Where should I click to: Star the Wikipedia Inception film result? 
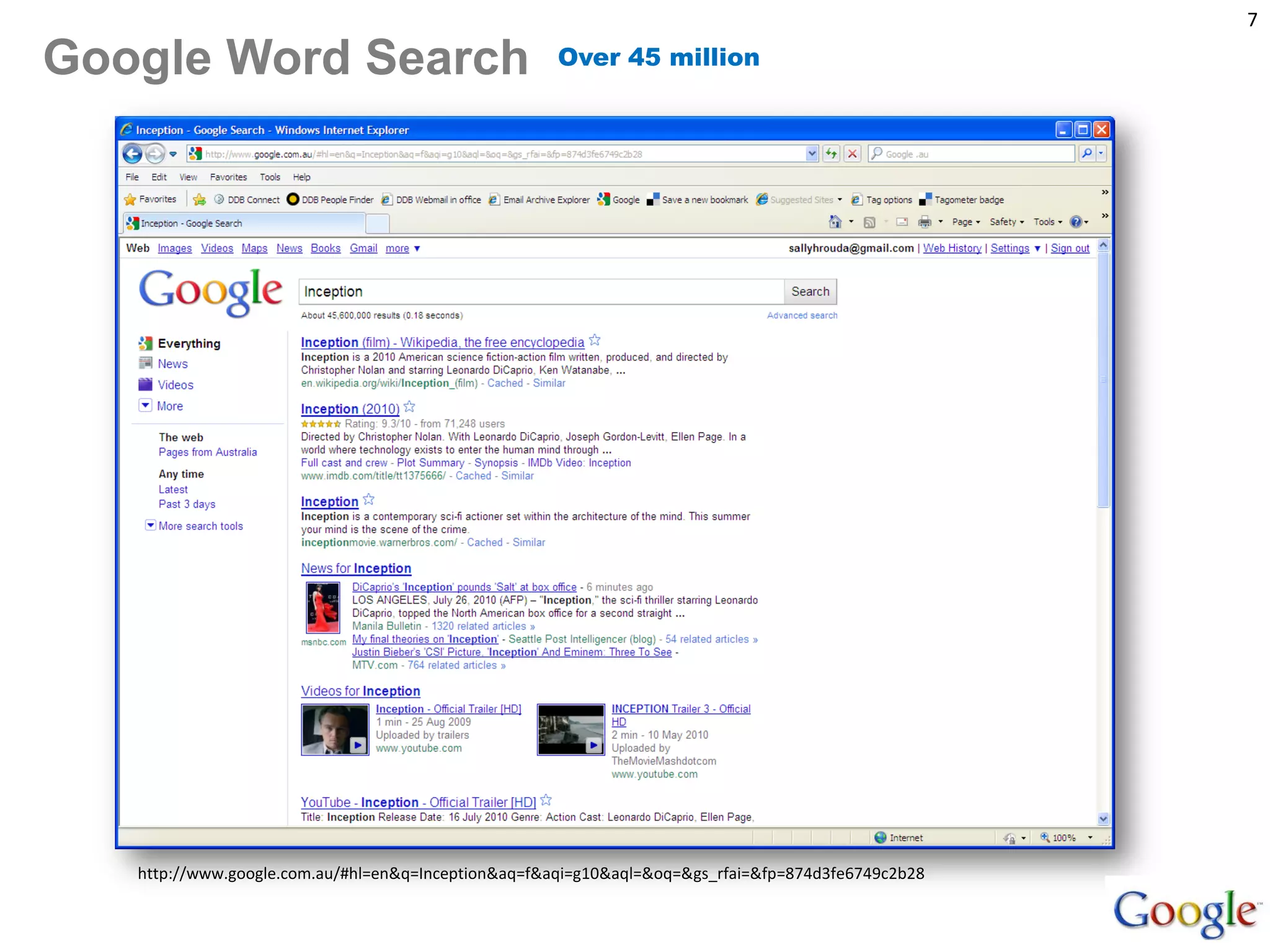595,340
